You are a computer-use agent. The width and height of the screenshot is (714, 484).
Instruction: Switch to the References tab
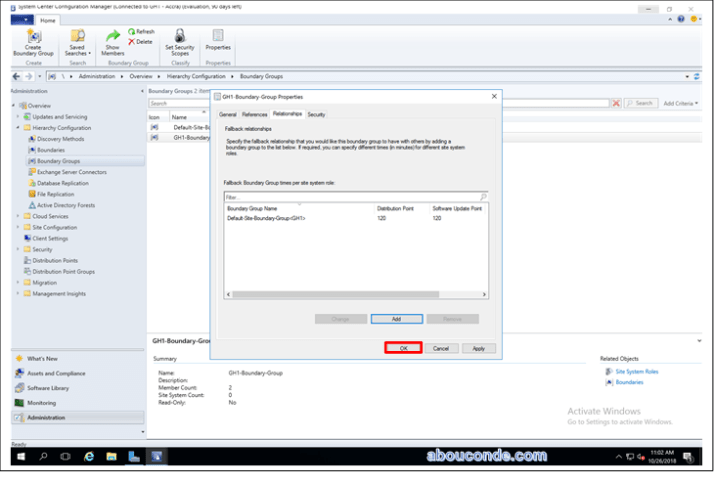pos(254,115)
